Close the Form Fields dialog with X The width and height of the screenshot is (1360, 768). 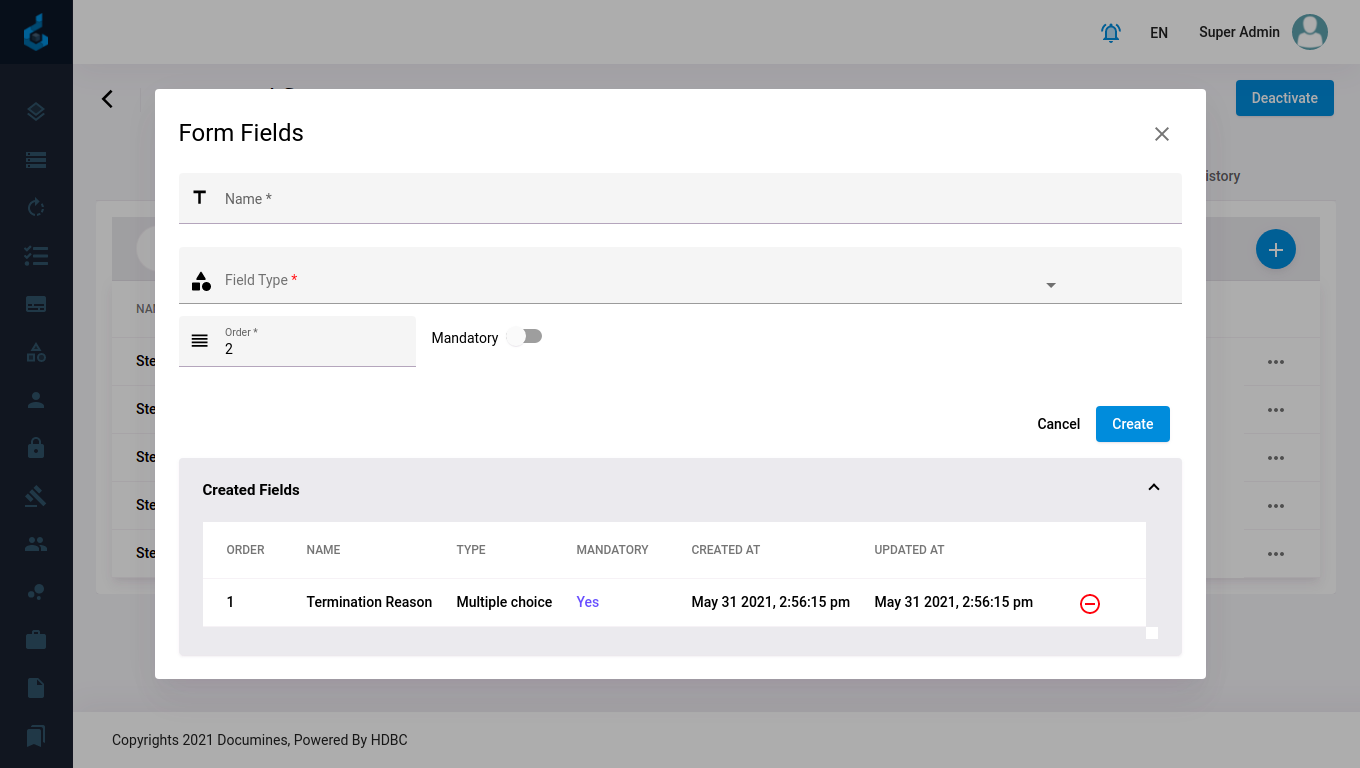pos(1161,134)
